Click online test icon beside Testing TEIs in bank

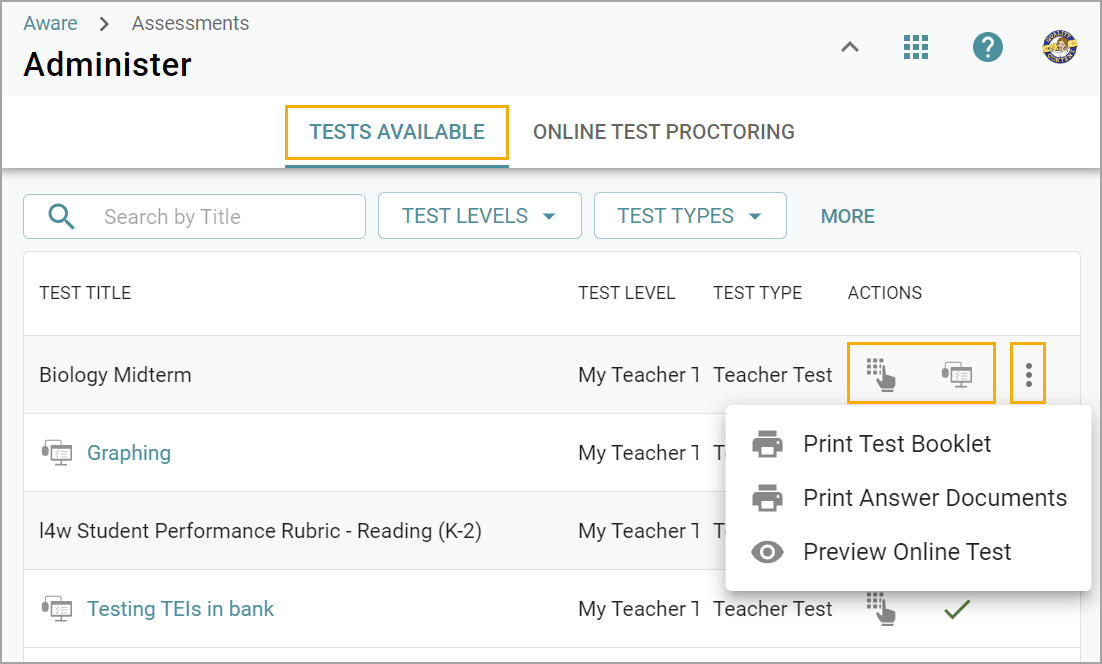tap(58, 608)
